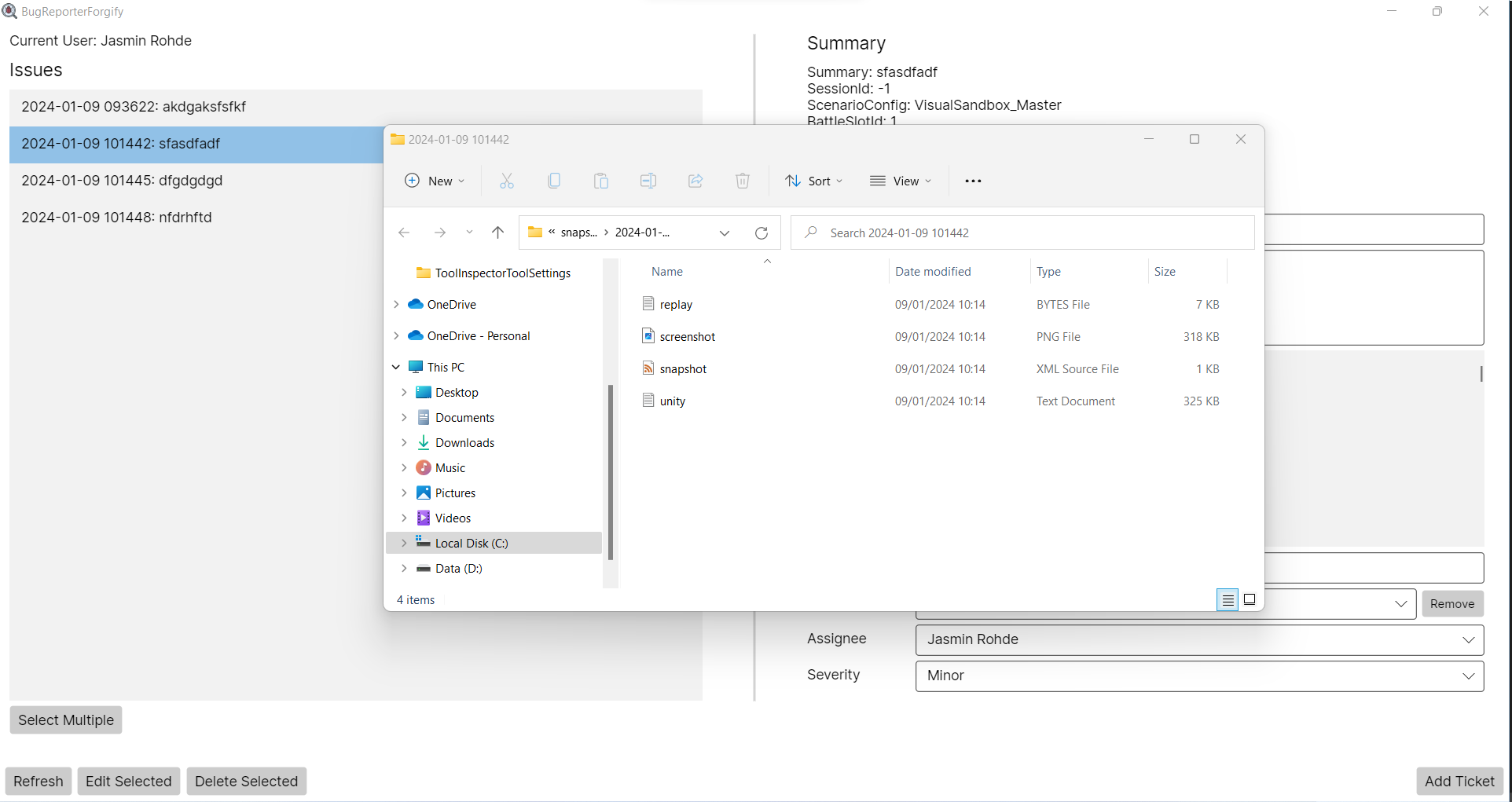Screen dimensions: 1512x802
Task: Expand the Local Disk (C:) tree node
Action: pyautogui.click(x=404, y=543)
